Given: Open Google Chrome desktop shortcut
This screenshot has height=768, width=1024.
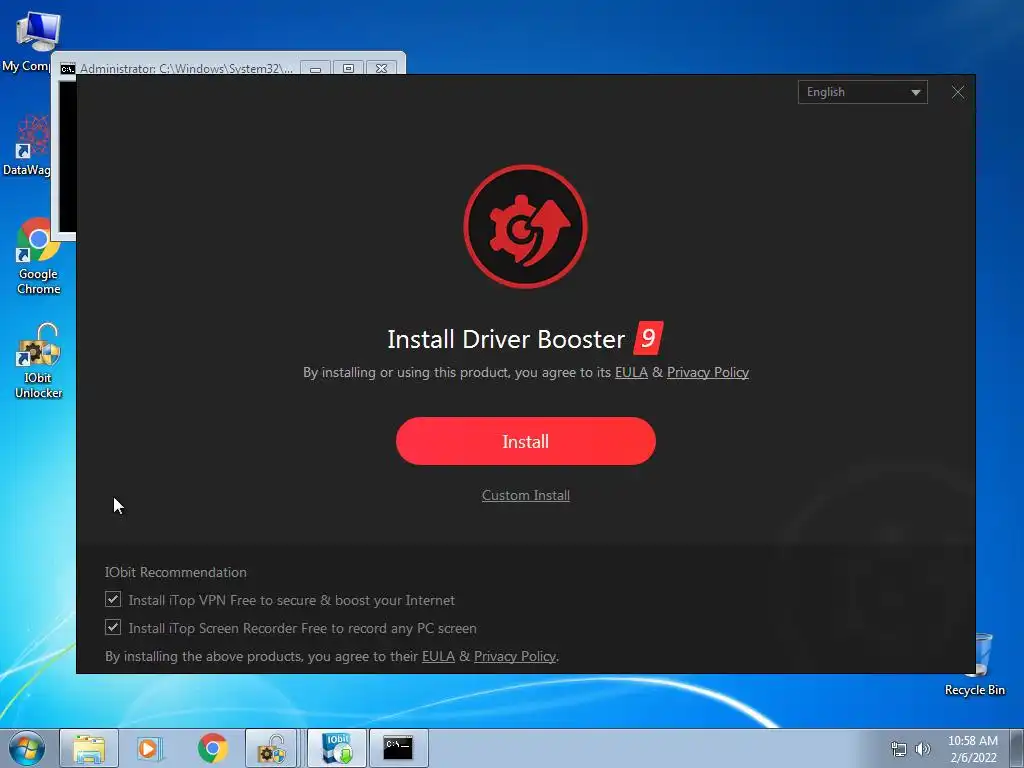Looking at the screenshot, I should click(38, 256).
